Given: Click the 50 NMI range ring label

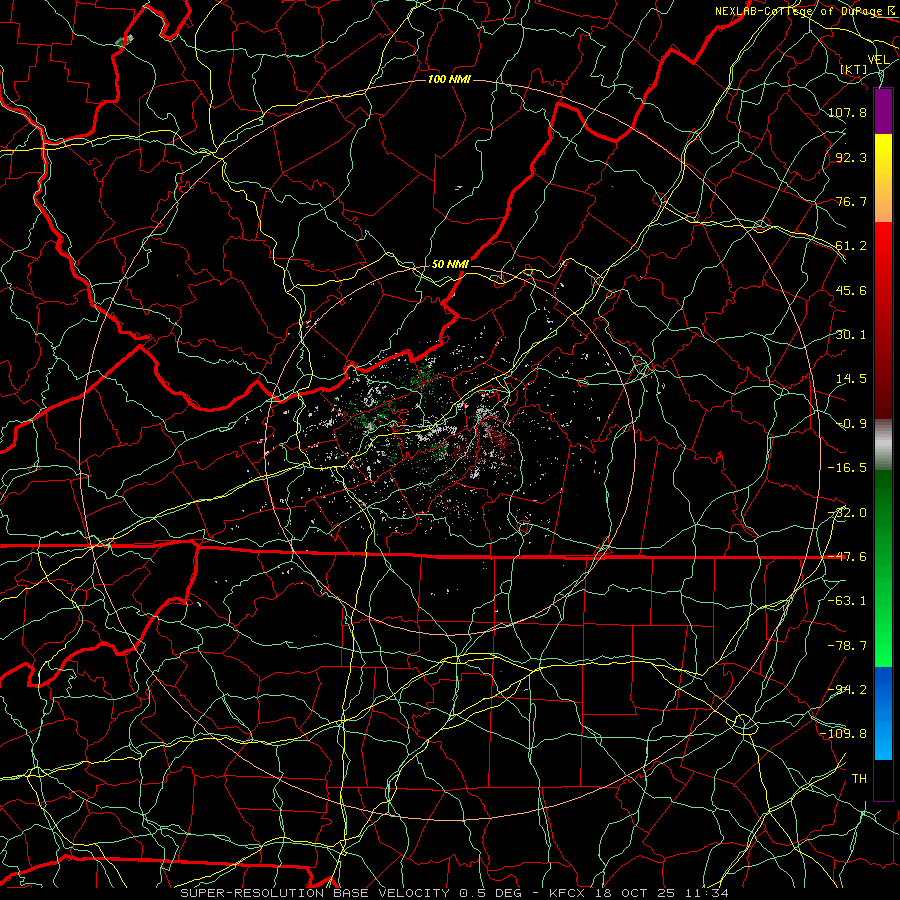Looking at the screenshot, I should tap(450, 264).
